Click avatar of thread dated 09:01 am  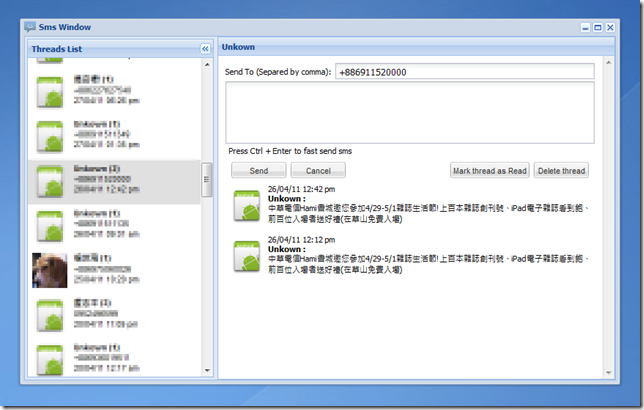tap(50, 226)
